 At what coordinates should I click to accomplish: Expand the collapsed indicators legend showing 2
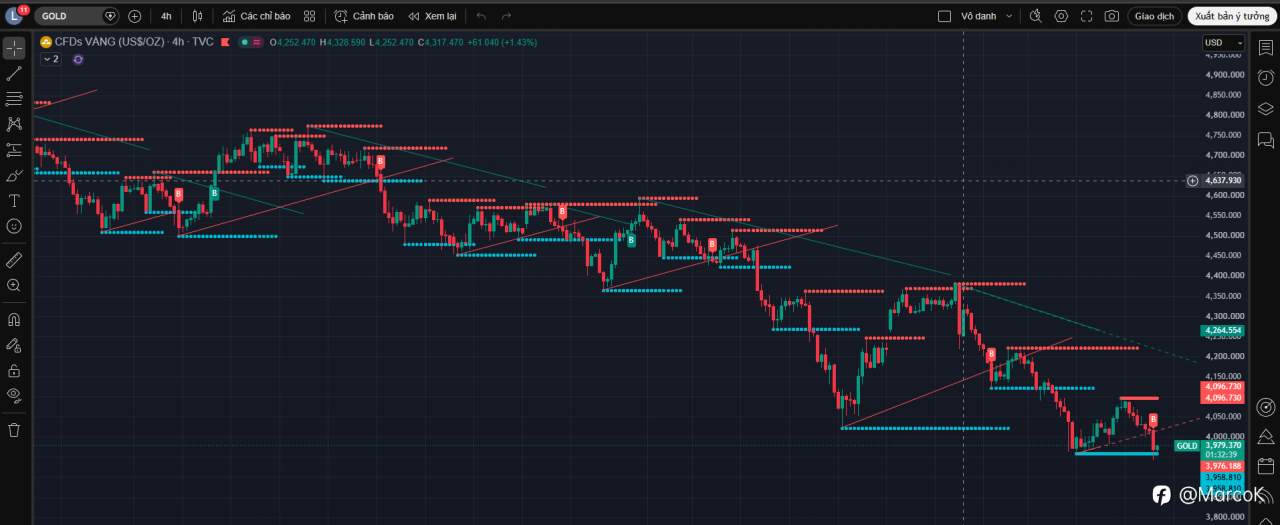tap(50, 59)
